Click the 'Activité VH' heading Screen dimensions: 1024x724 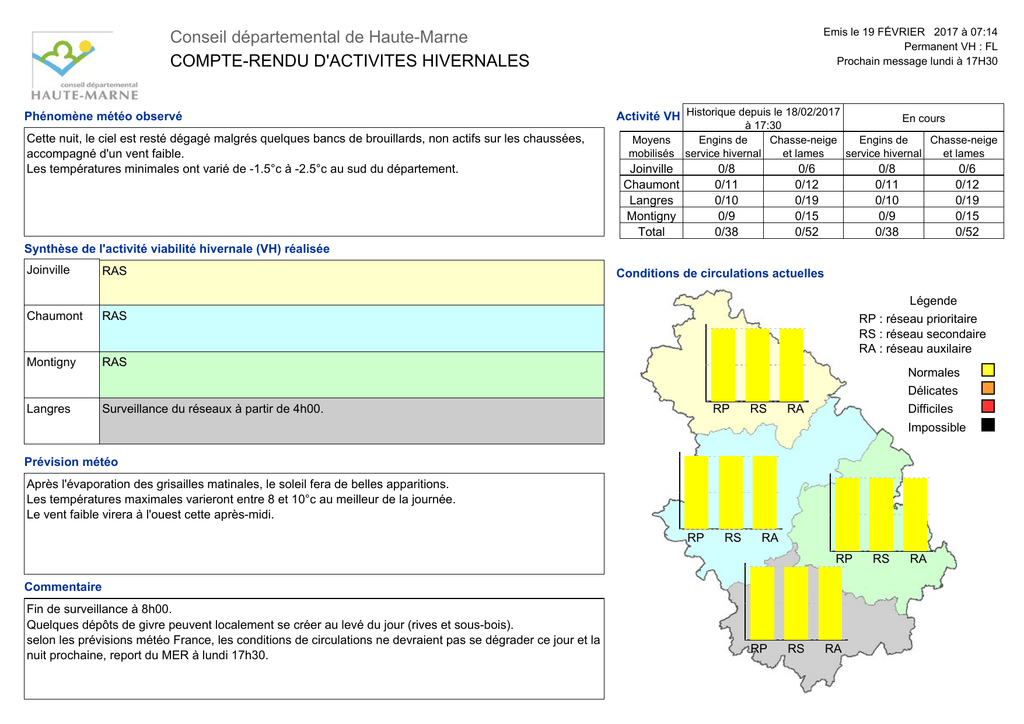(648, 116)
